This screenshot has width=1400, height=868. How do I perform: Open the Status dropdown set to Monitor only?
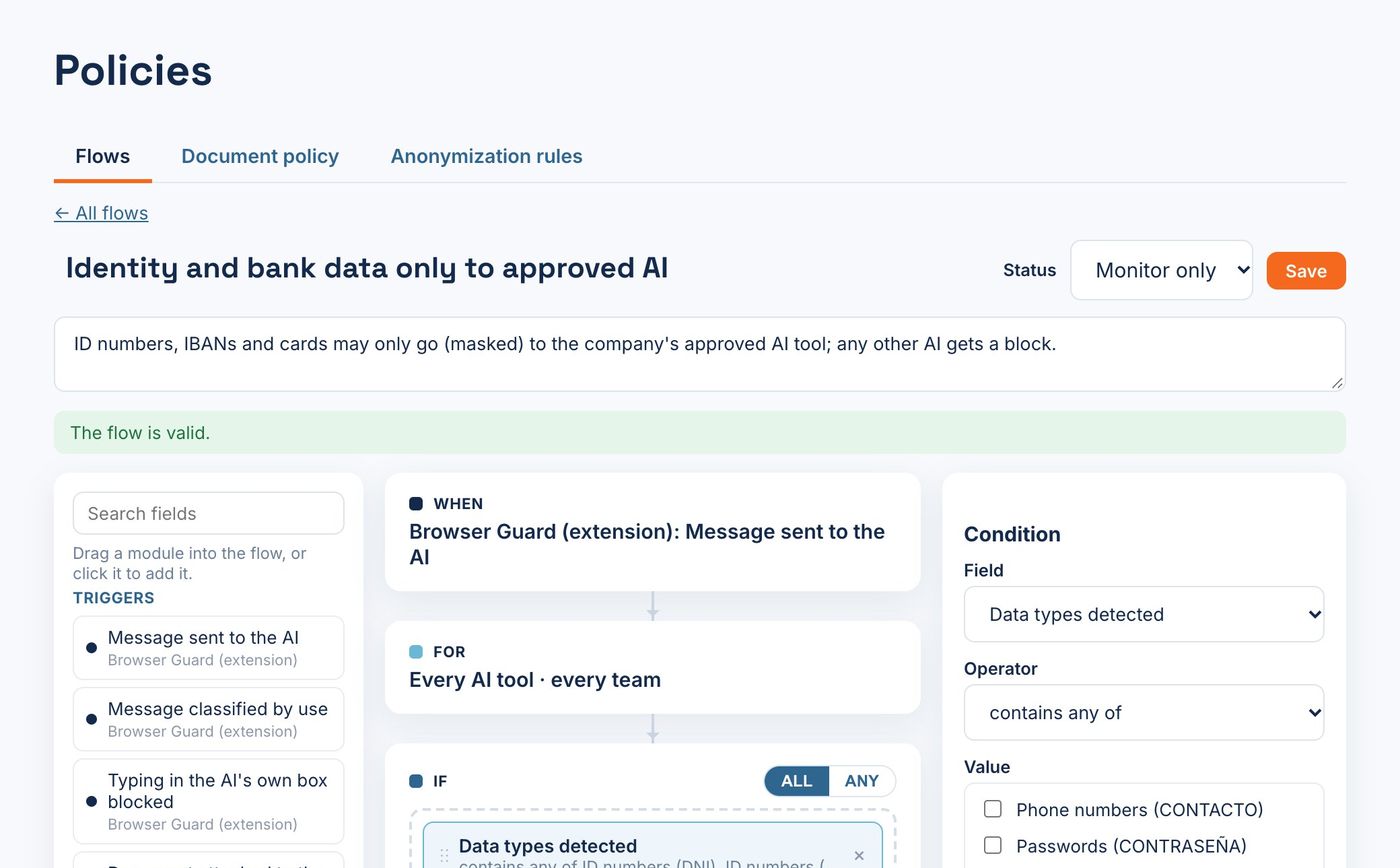pos(1161,270)
